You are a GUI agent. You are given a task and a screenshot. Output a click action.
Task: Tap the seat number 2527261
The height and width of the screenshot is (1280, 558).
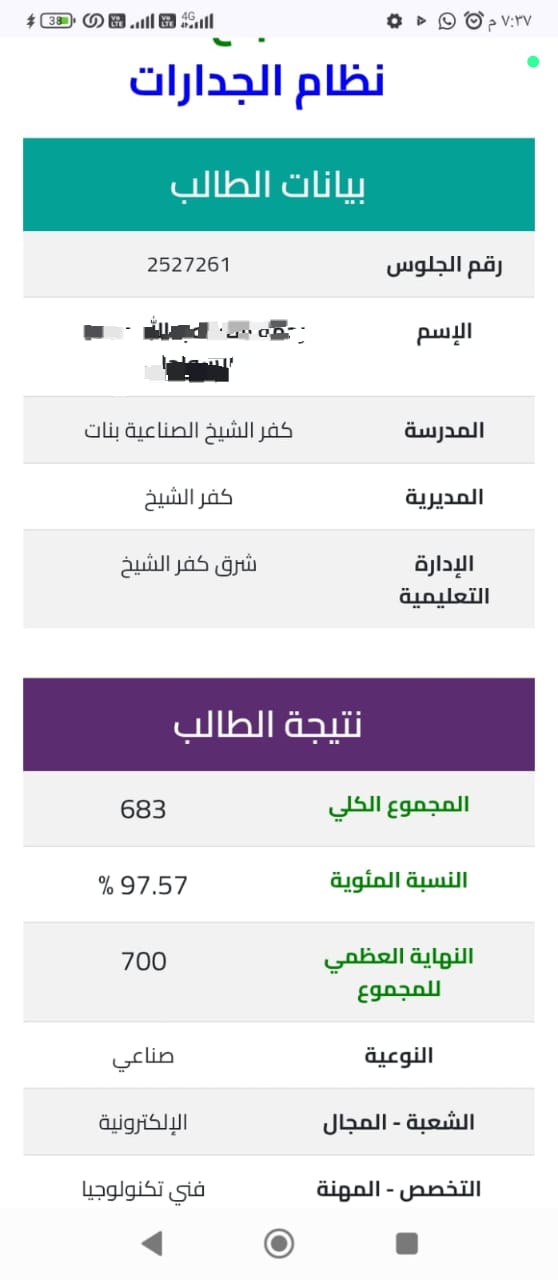pos(189,264)
